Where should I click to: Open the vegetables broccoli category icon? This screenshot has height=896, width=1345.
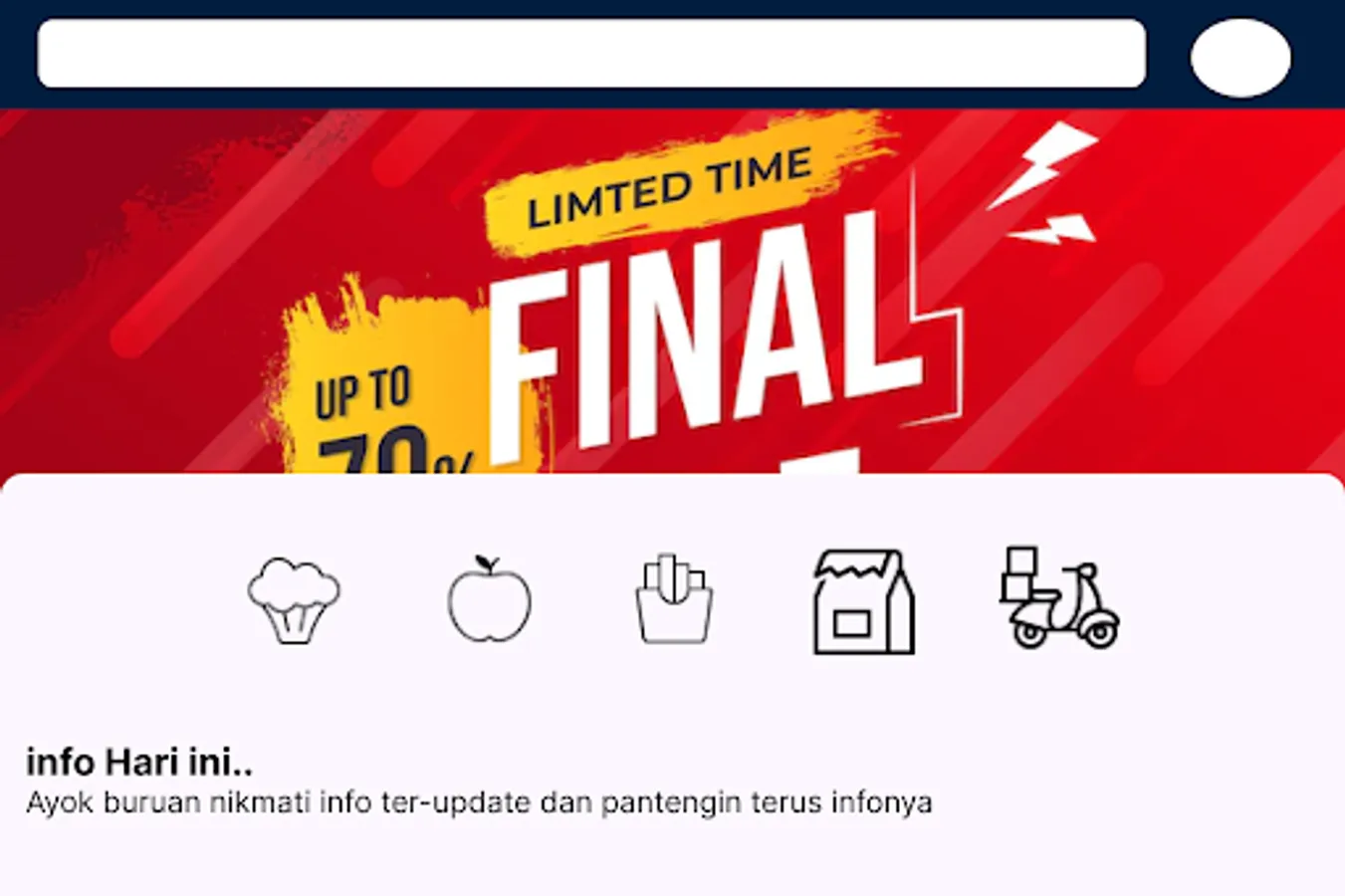294,600
